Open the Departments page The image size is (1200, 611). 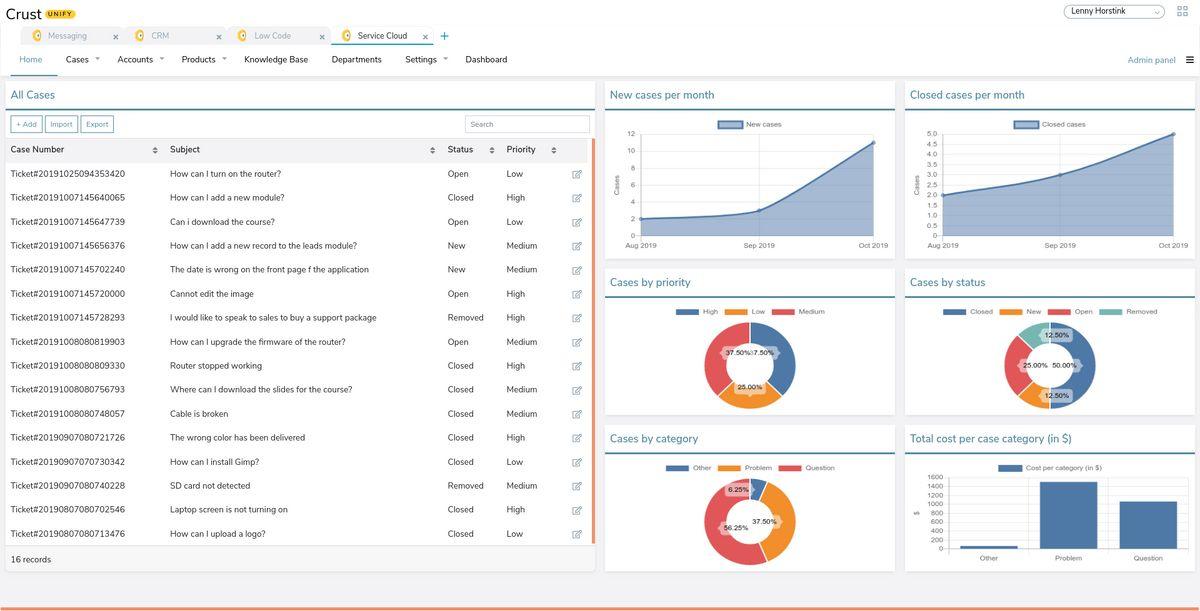pos(357,60)
